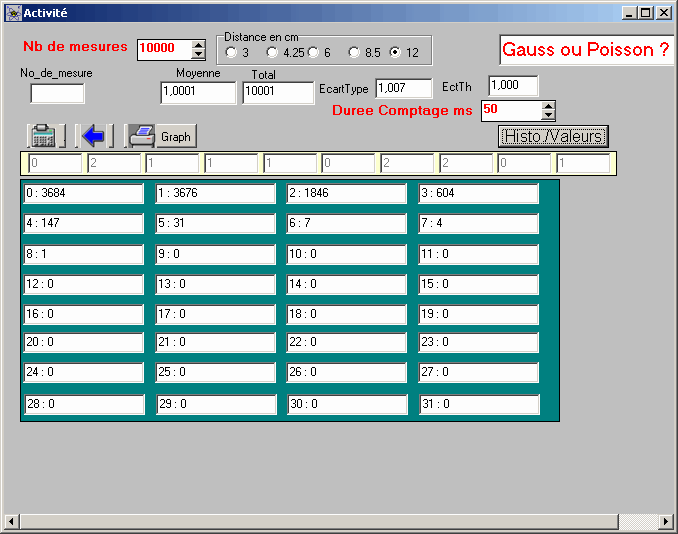Click the EcartType value field
Image resolution: width=678 pixels, height=534 pixels.
pyautogui.click(x=403, y=89)
